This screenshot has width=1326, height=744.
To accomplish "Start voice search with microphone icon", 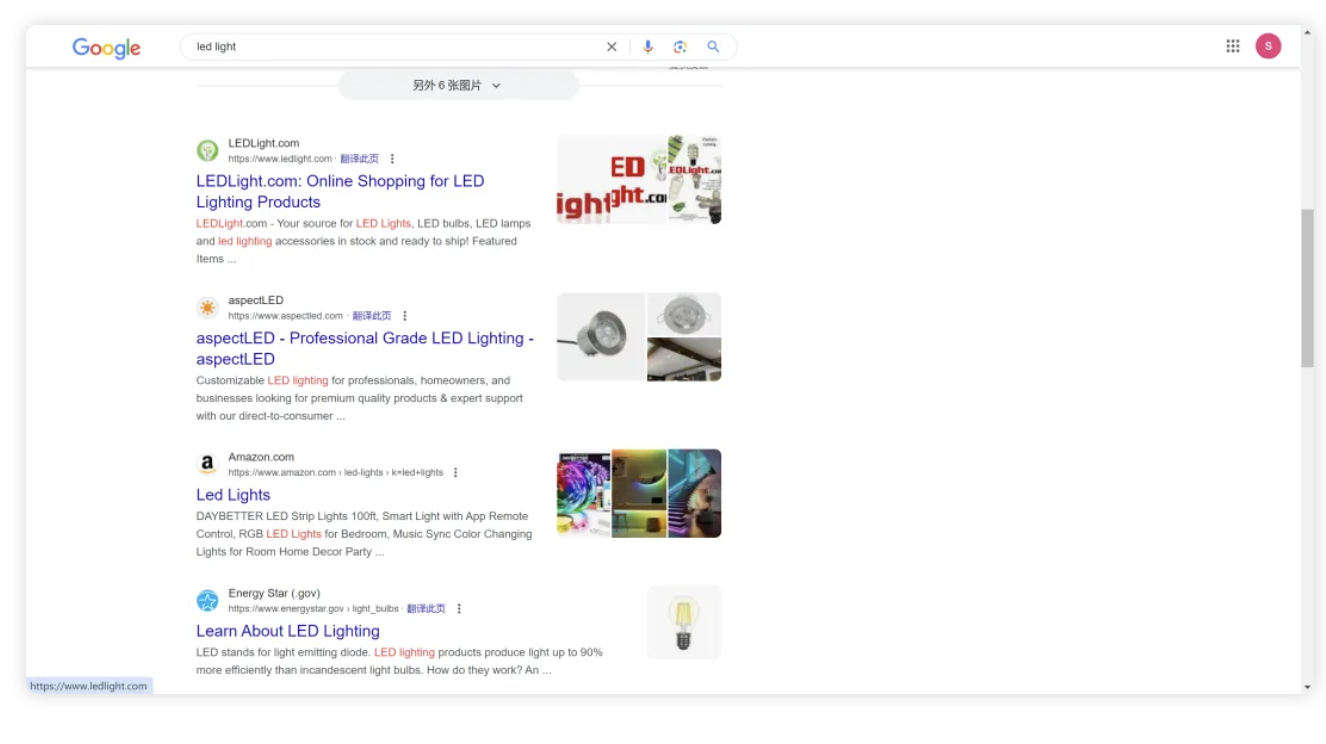I will (x=648, y=47).
